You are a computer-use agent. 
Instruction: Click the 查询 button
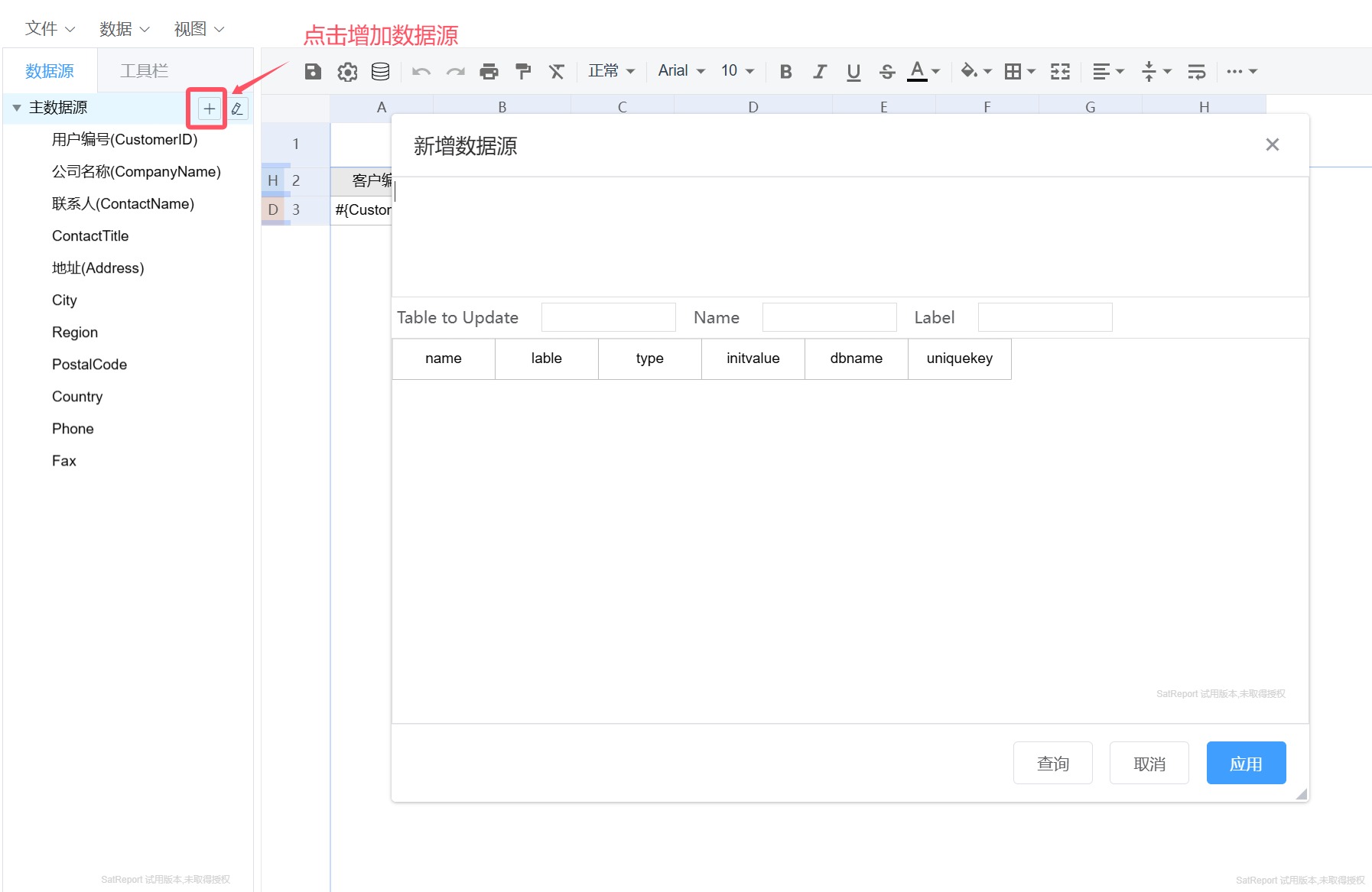(1052, 763)
